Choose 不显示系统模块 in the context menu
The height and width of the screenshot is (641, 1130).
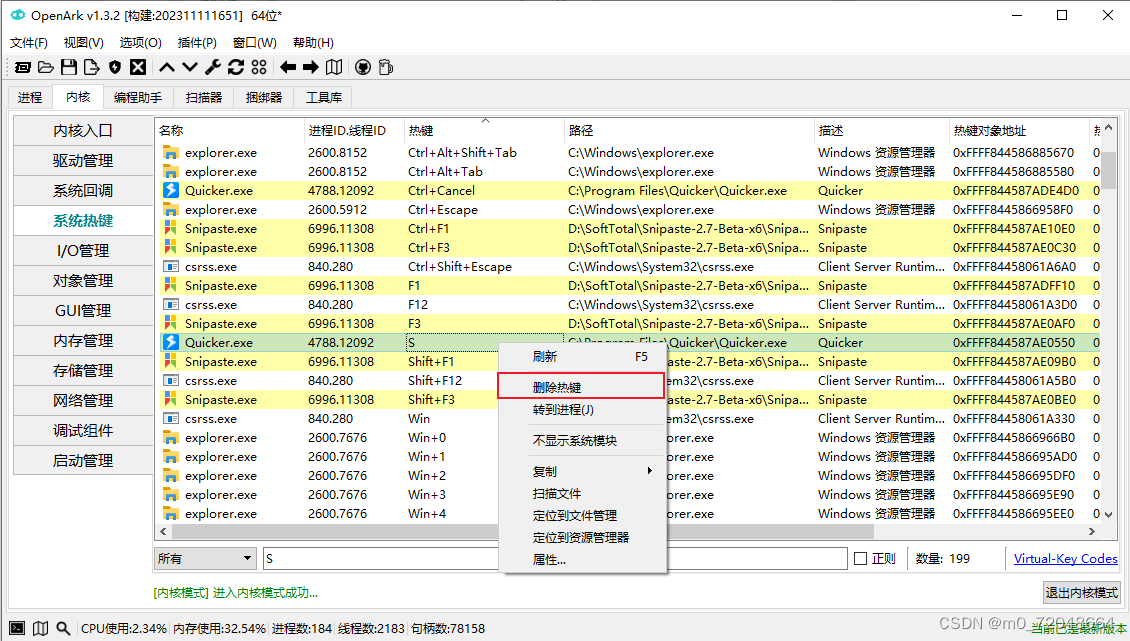(x=582, y=441)
